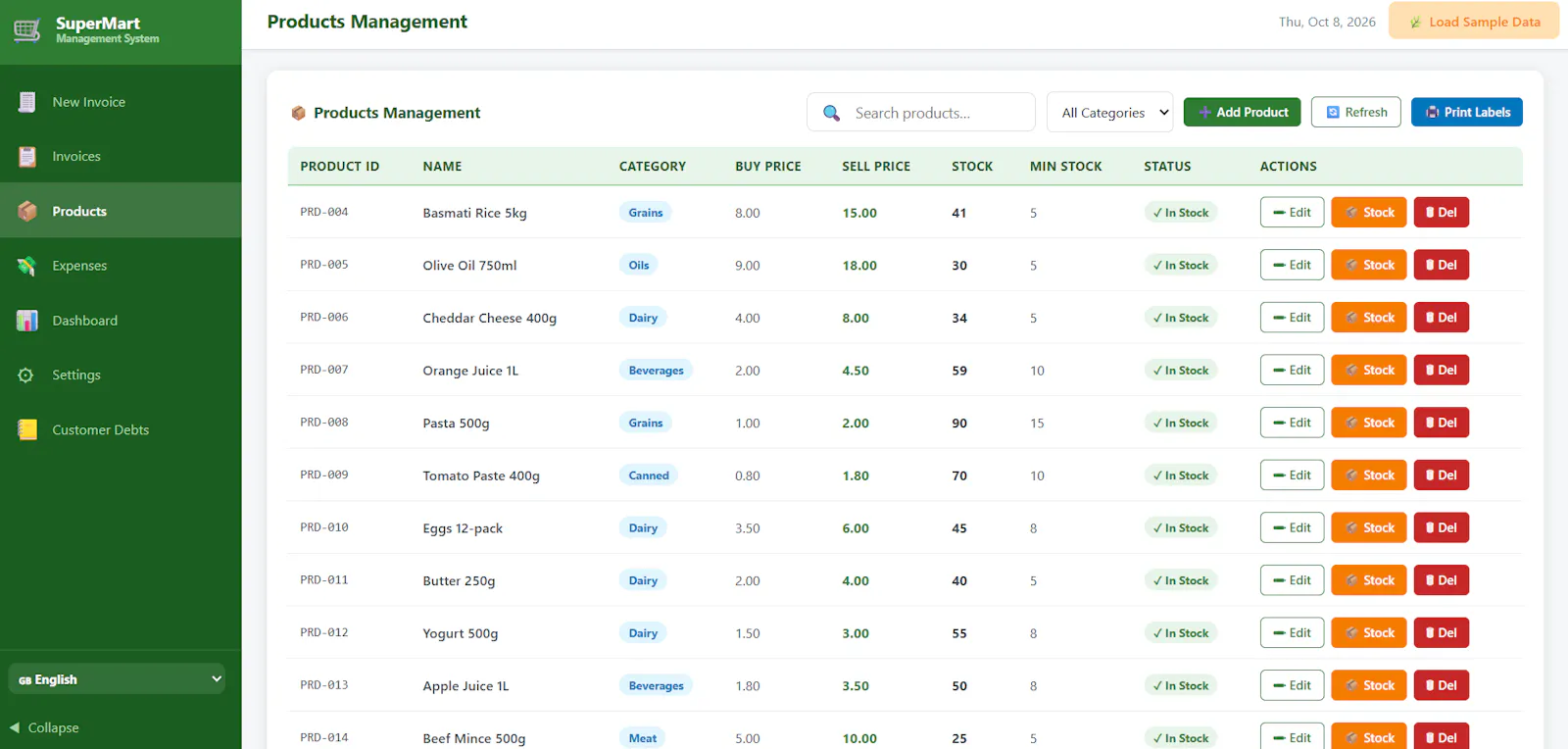Collapse the sidebar
The image size is (1568, 749).
click(44, 727)
